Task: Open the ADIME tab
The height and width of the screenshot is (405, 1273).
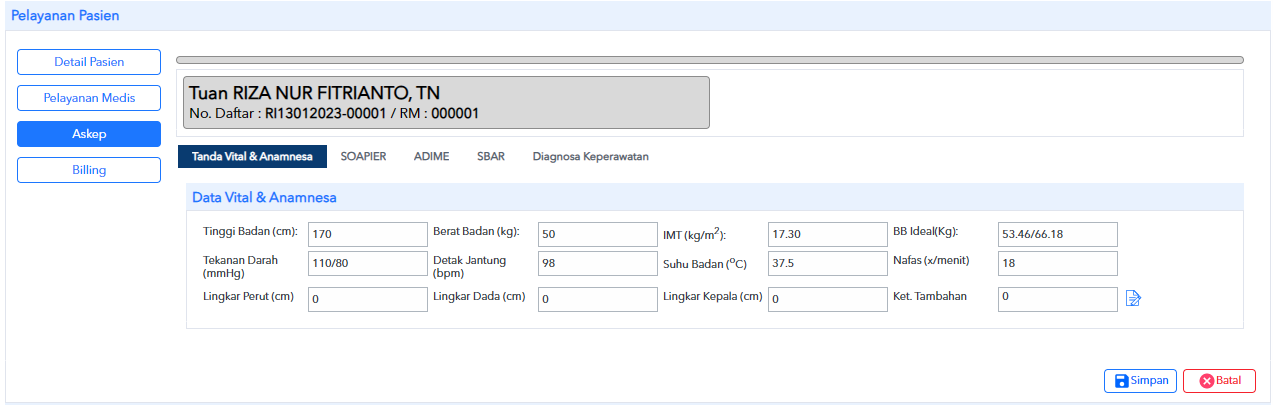Action: tap(431, 156)
